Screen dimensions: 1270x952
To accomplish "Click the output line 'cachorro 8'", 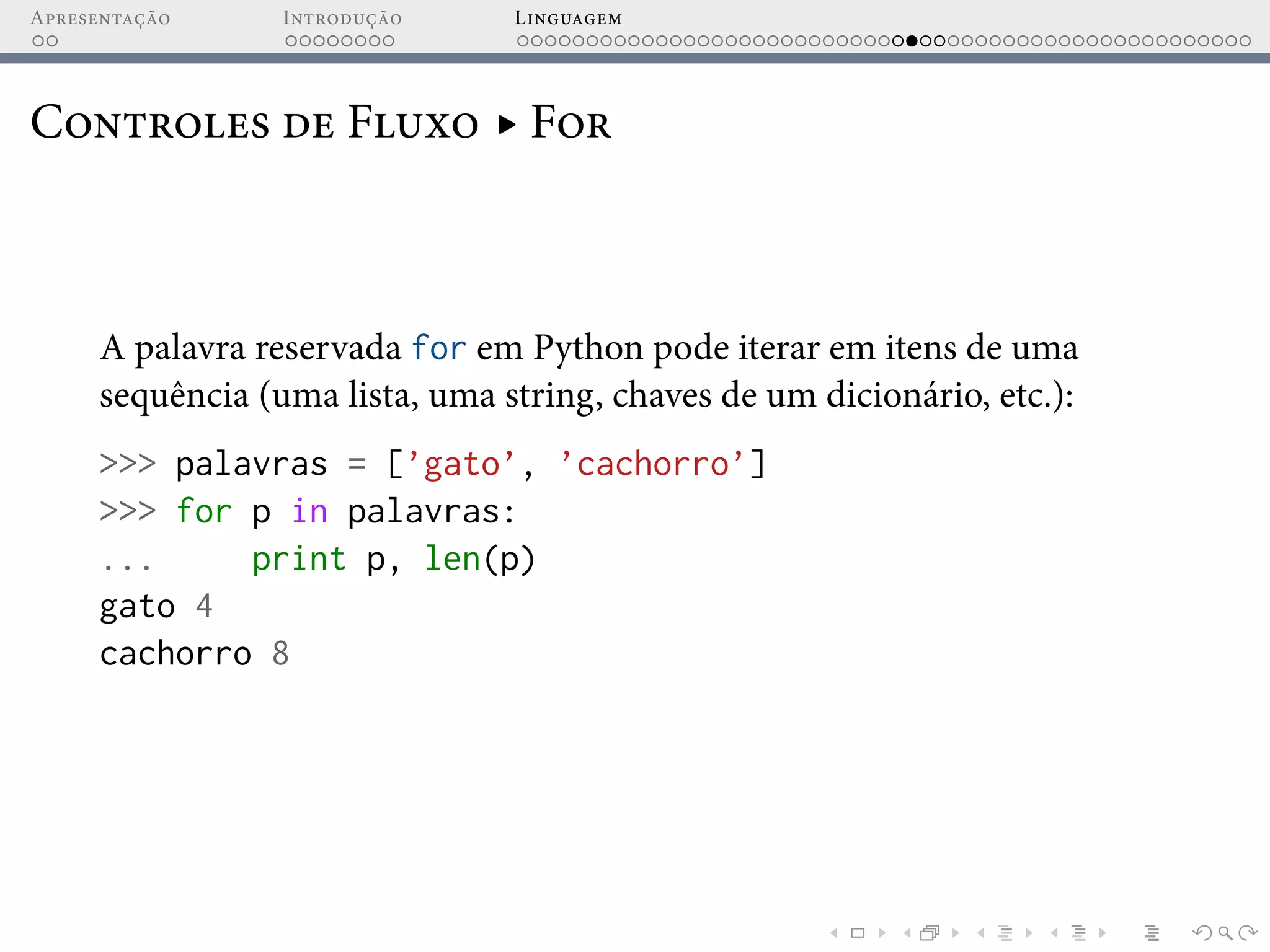I will pos(195,654).
